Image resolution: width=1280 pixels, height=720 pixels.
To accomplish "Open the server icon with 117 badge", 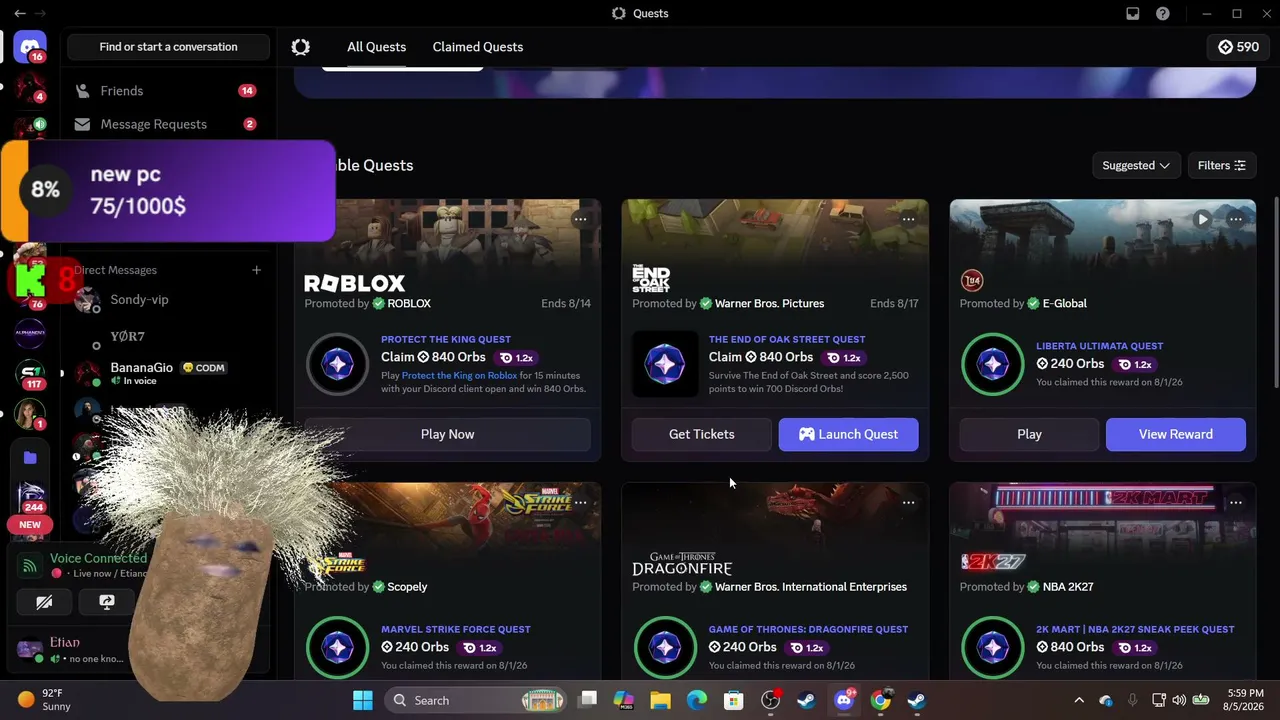I will pyautogui.click(x=30, y=373).
